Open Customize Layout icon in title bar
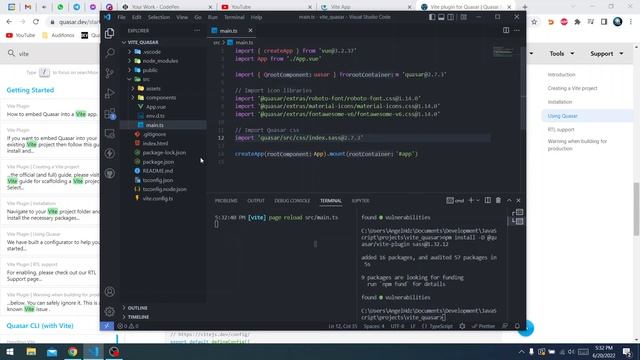Viewport: 640px width, 360px height. point(464,17)
